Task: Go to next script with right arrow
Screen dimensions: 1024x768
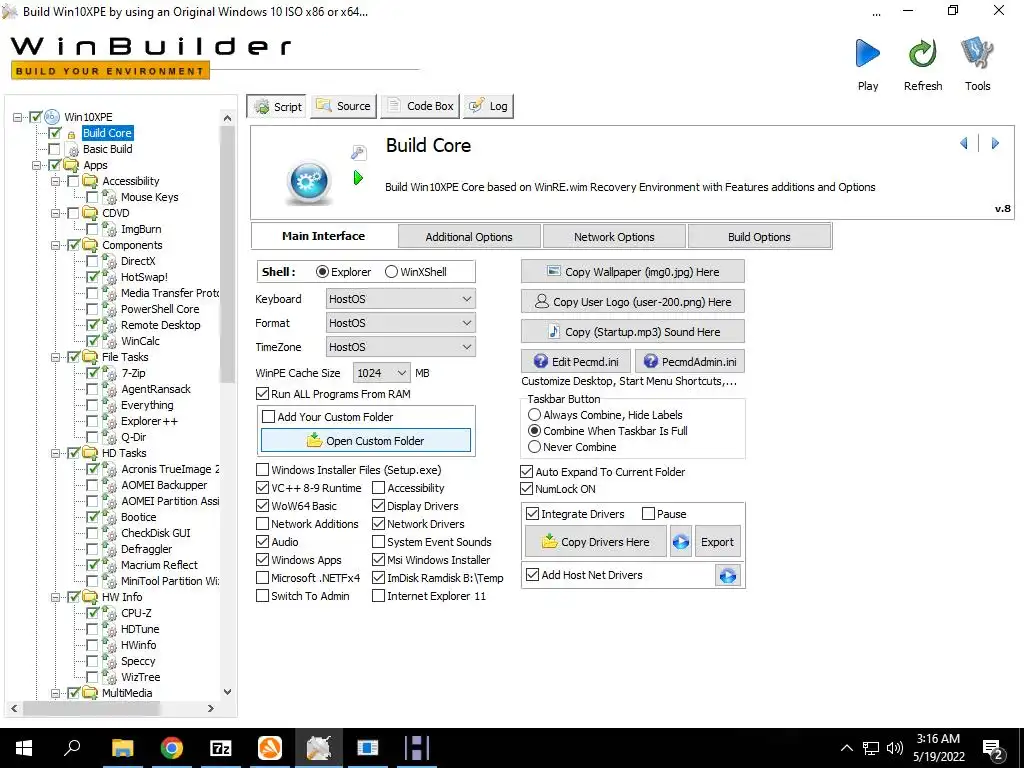Action: (x=995, y=143)
